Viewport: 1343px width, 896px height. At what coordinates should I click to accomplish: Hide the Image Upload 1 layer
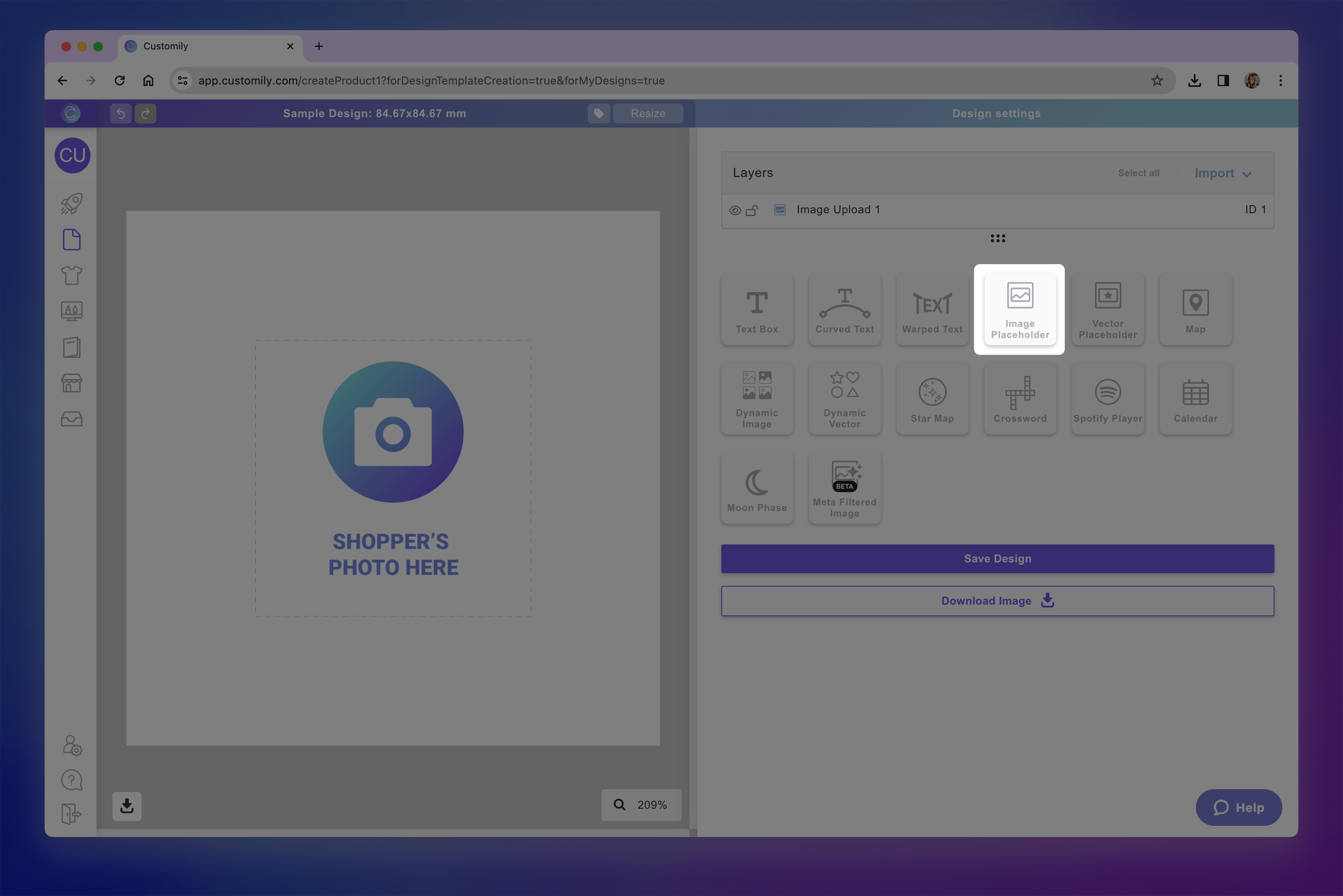click(x=735, y=210)
